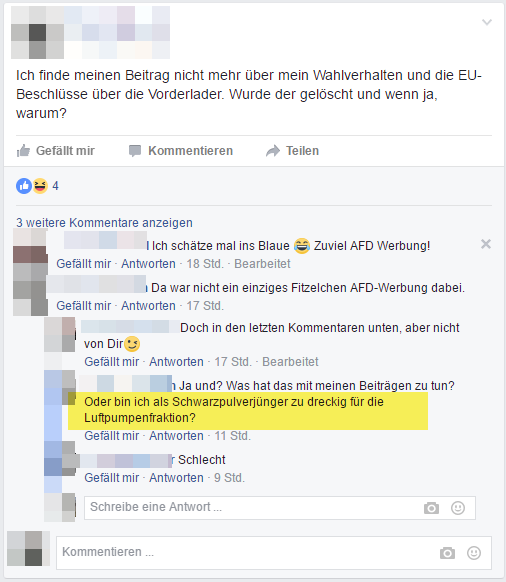The image size is (506, 582).
Task: Attach photo in reply field camera icon
Action: click(431, 508)
